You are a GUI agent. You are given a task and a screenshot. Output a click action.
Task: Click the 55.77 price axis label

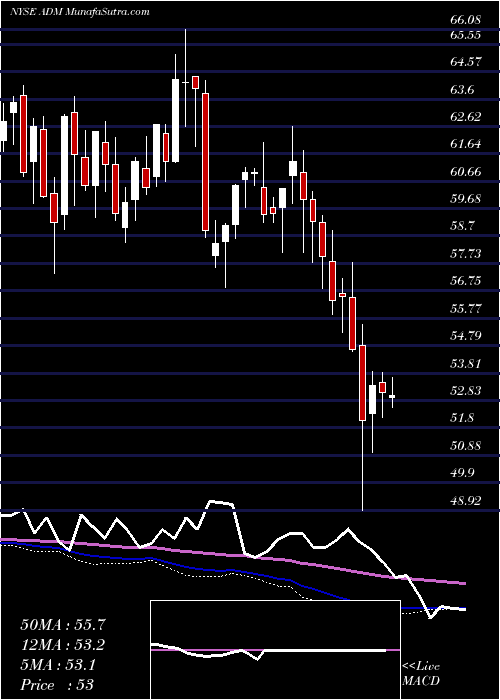466,309
